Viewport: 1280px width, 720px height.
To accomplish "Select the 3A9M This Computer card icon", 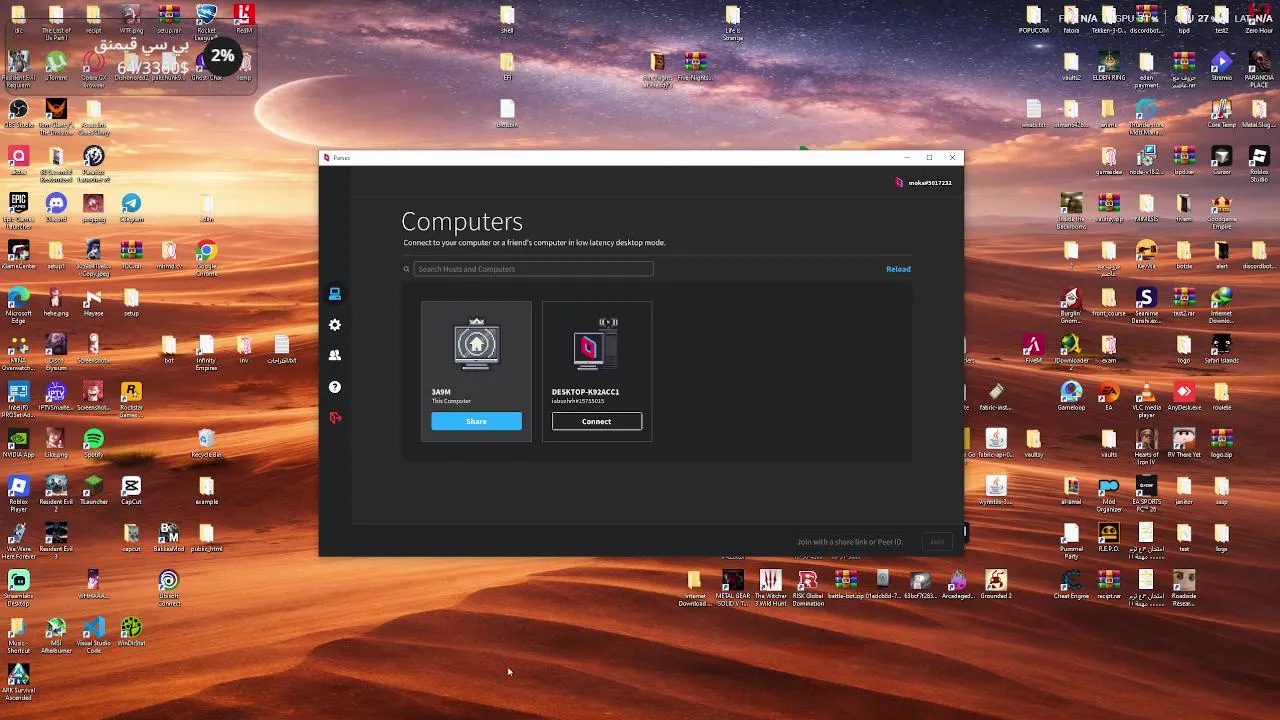I will [476, 345].
